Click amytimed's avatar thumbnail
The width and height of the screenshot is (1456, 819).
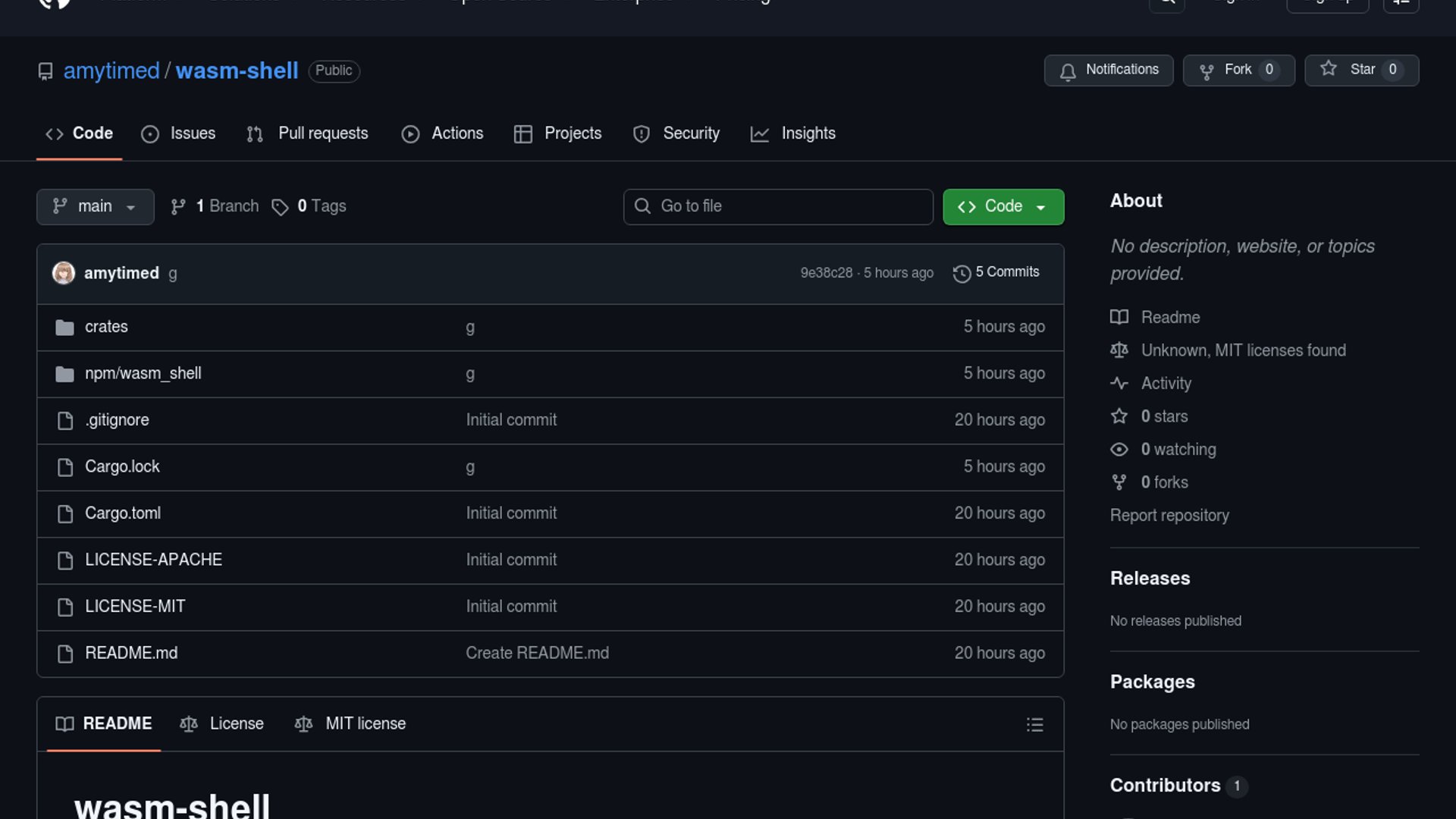tap(64, 273)
